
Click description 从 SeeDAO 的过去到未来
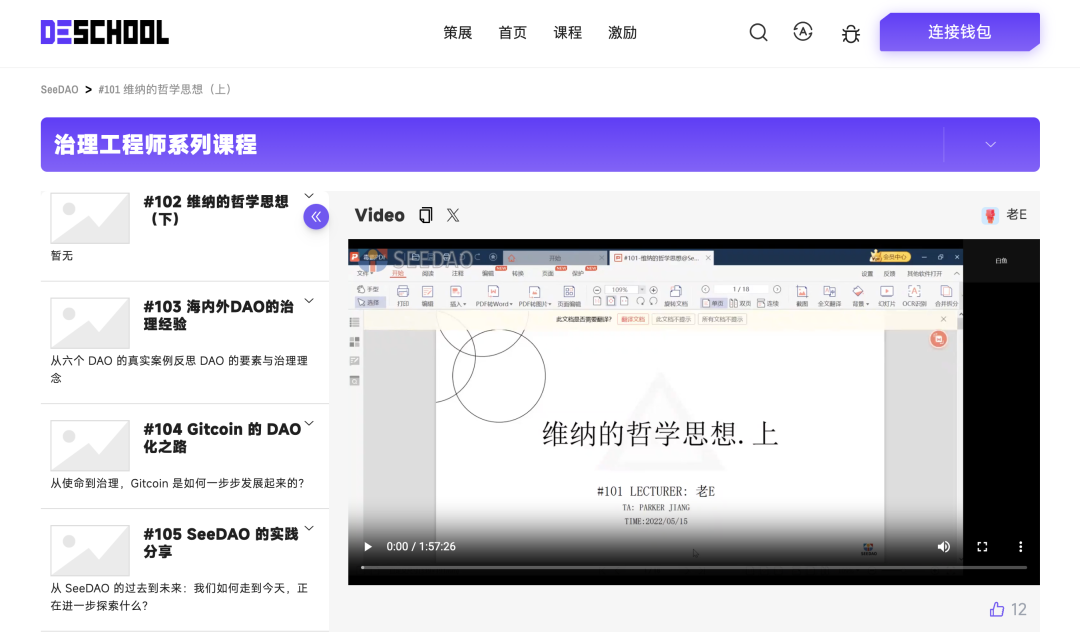(179, 597)
